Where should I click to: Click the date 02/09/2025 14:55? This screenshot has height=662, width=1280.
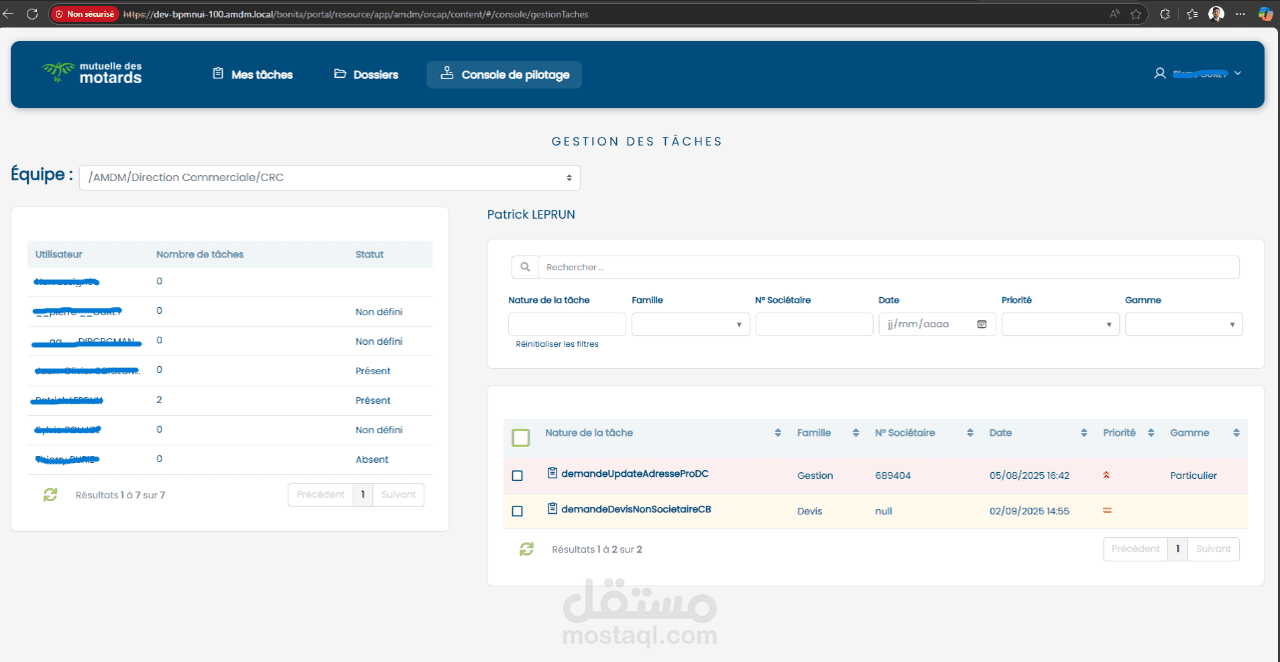[1029, 511]
